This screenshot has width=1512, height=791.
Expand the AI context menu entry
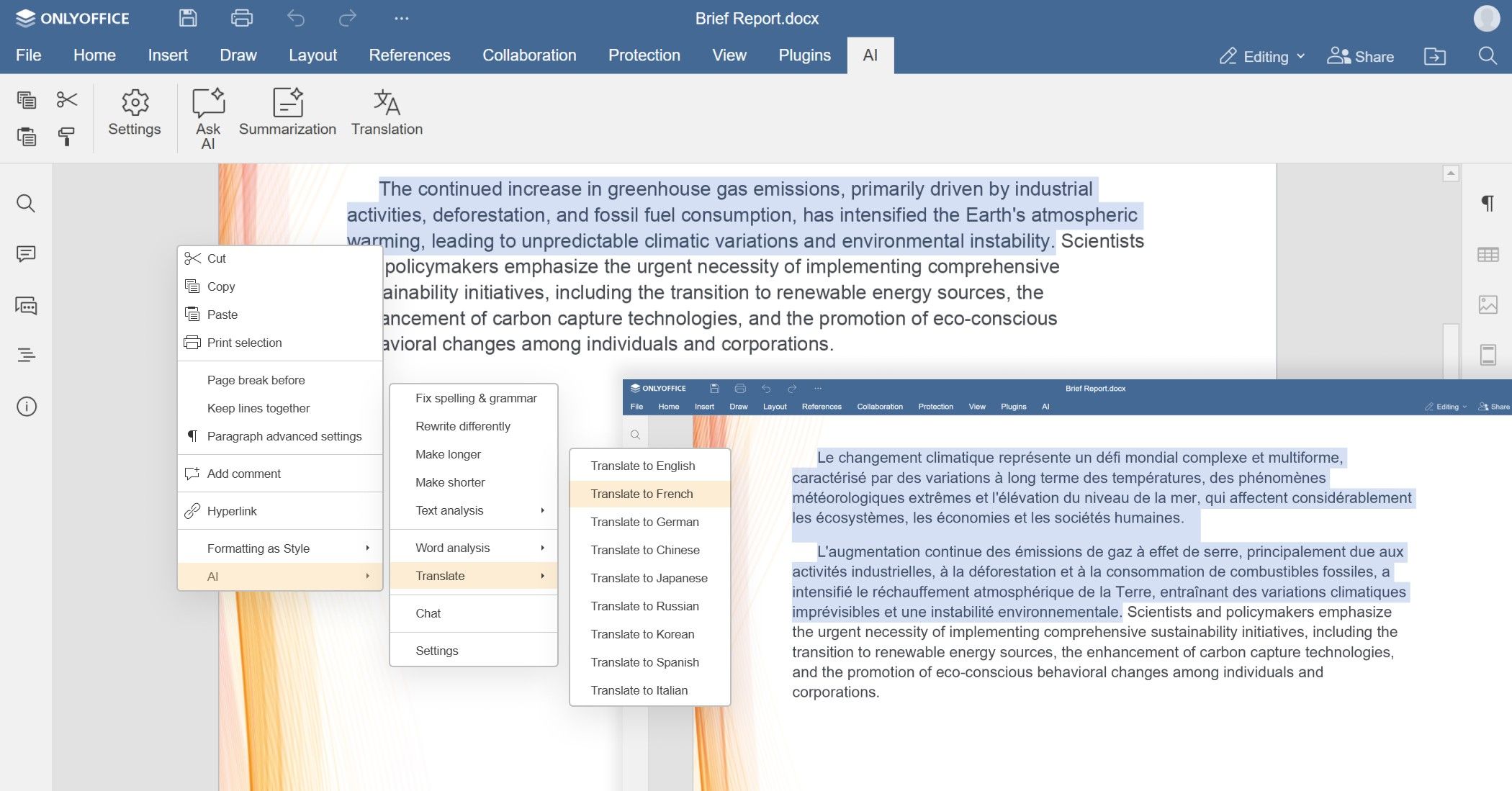tap(279, 577)
